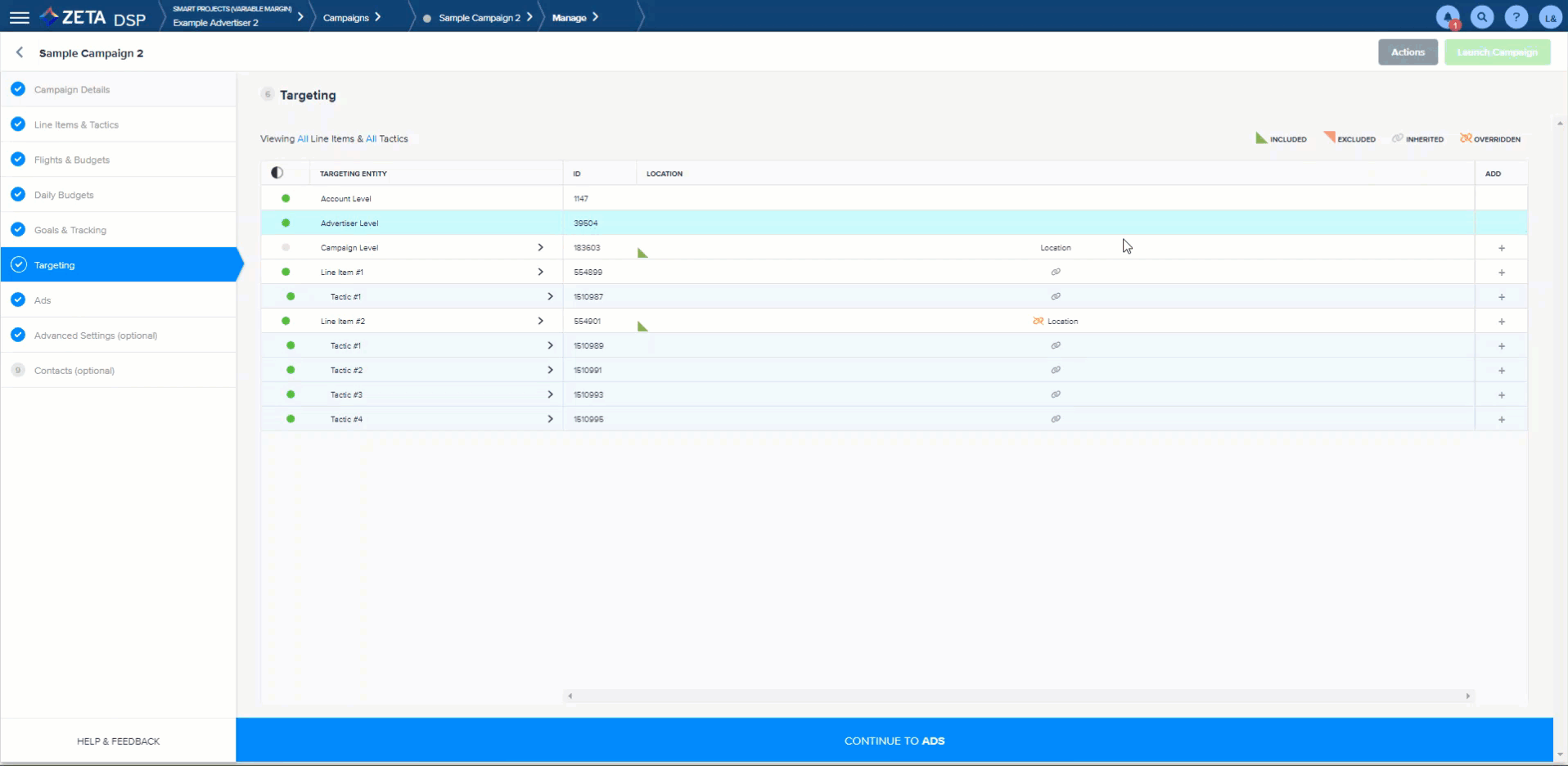
Task: Open the help question mark icon
Action: 1516,17
